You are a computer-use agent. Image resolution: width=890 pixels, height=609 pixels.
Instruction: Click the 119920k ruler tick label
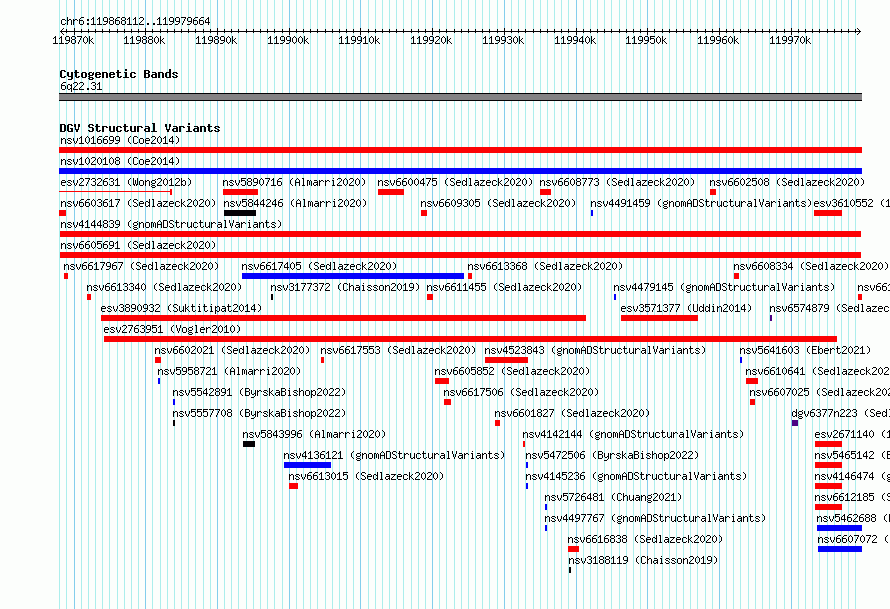coord(431,40)
